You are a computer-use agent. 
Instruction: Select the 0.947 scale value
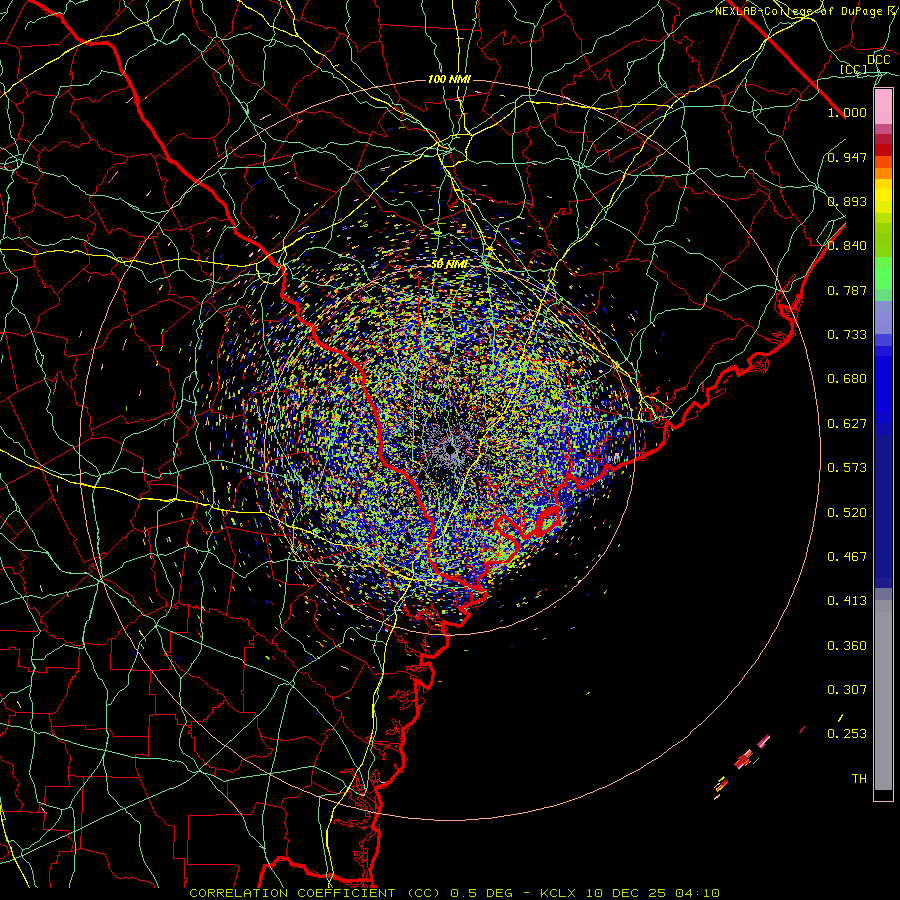click(847, 157)
